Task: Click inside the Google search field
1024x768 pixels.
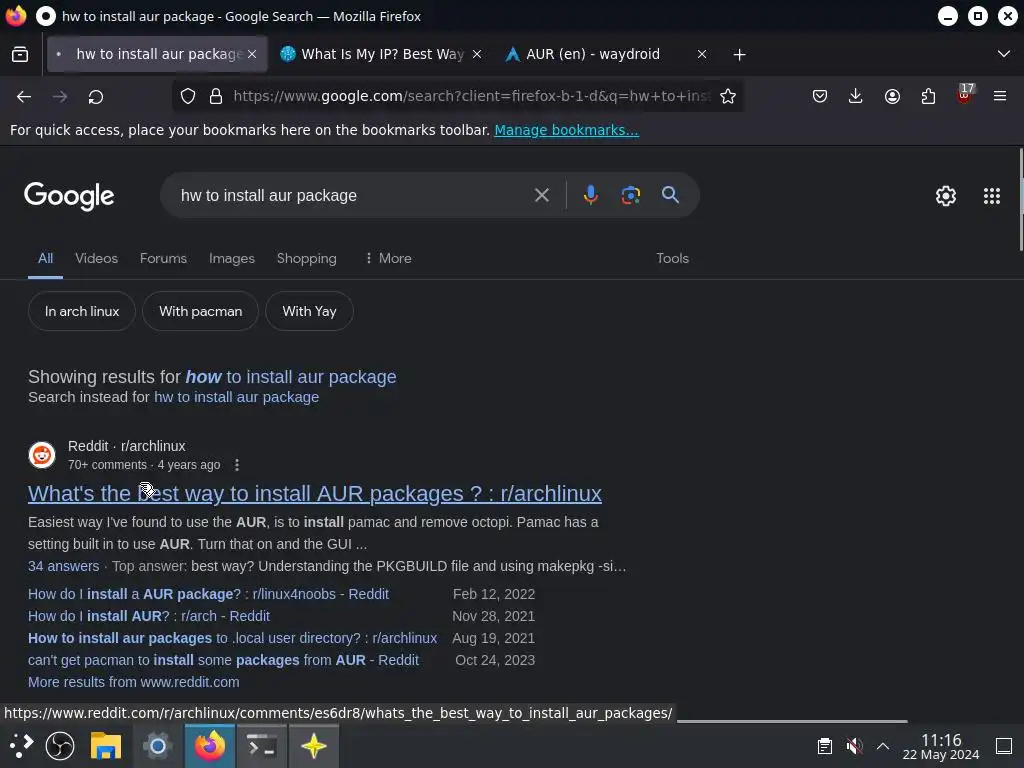Action: click(353, 195)
